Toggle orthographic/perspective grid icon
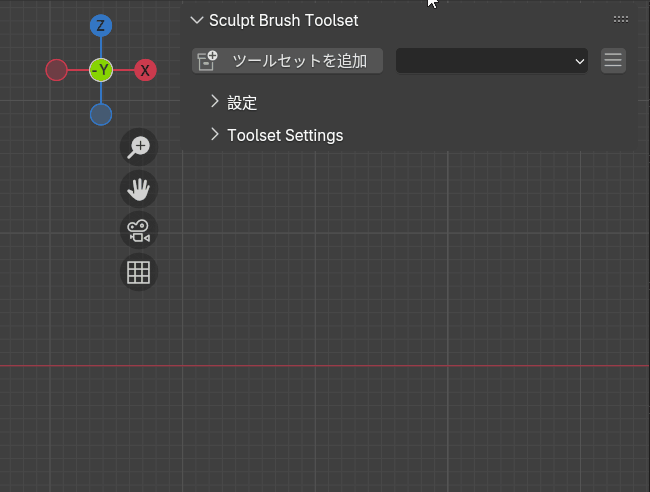The width and height of the screenshot is (650, 492). point(139,272)
